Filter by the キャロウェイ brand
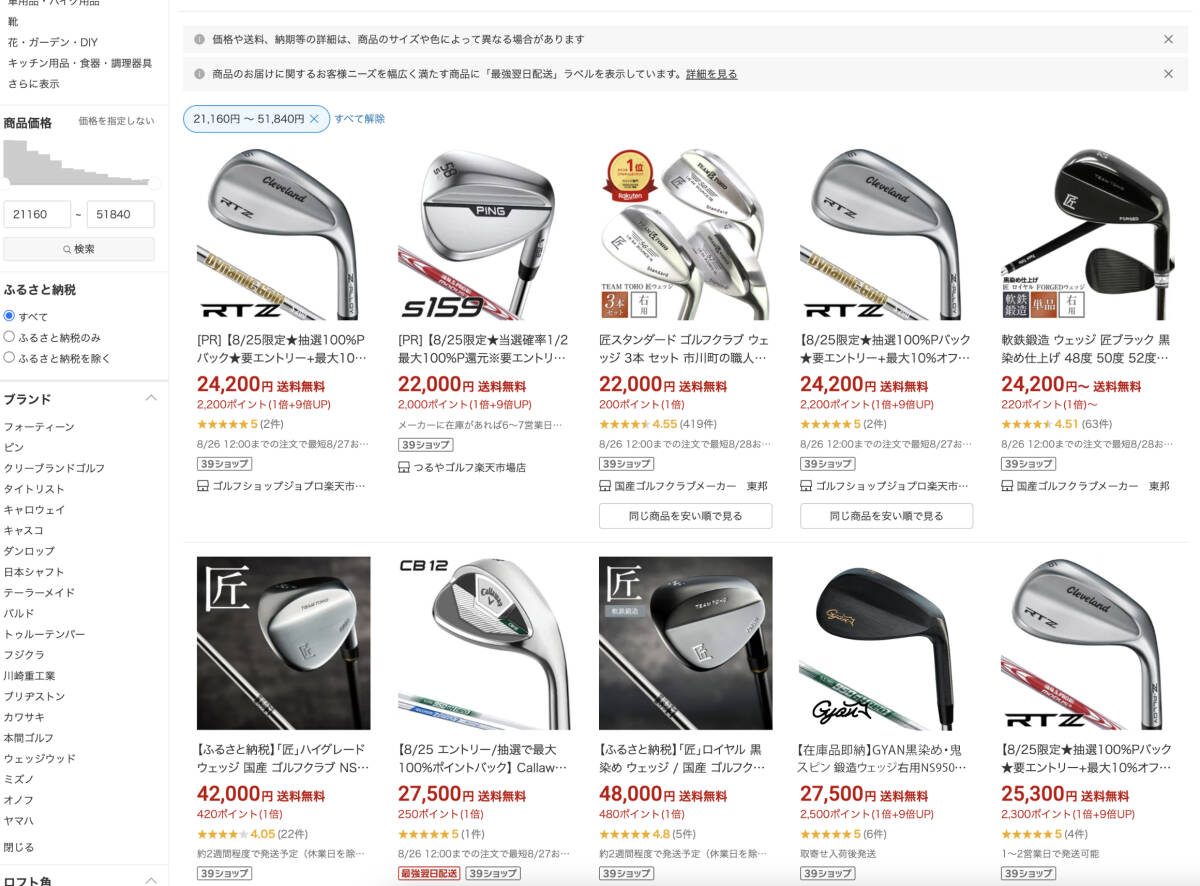 coord(34,509)
